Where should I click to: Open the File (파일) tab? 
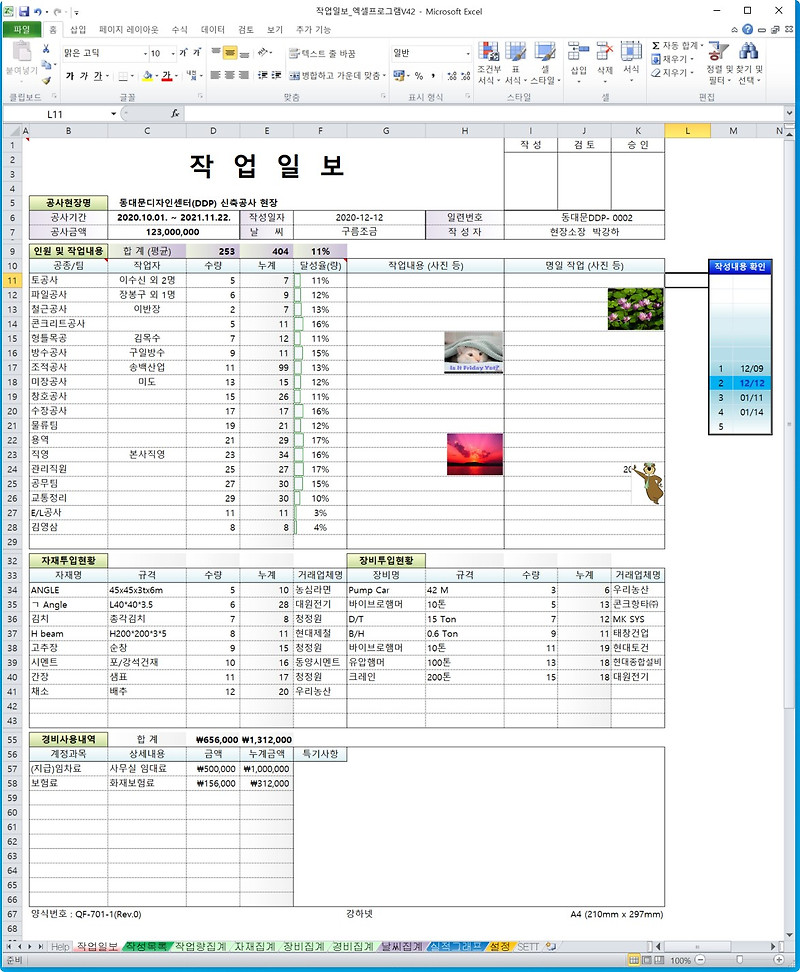coord(22,29)
